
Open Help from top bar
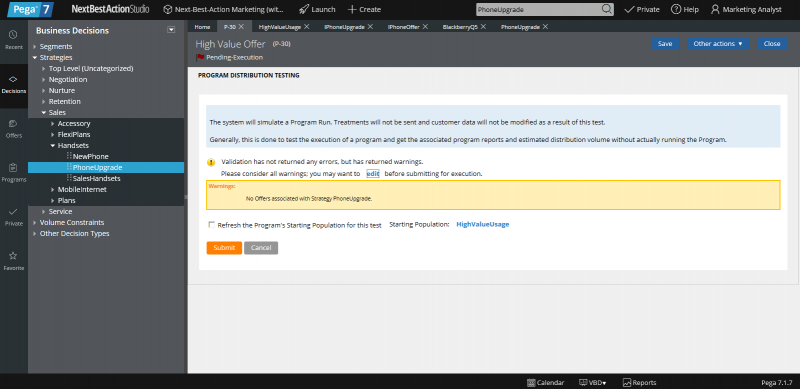pyautogui.click(x=685, y=9)
